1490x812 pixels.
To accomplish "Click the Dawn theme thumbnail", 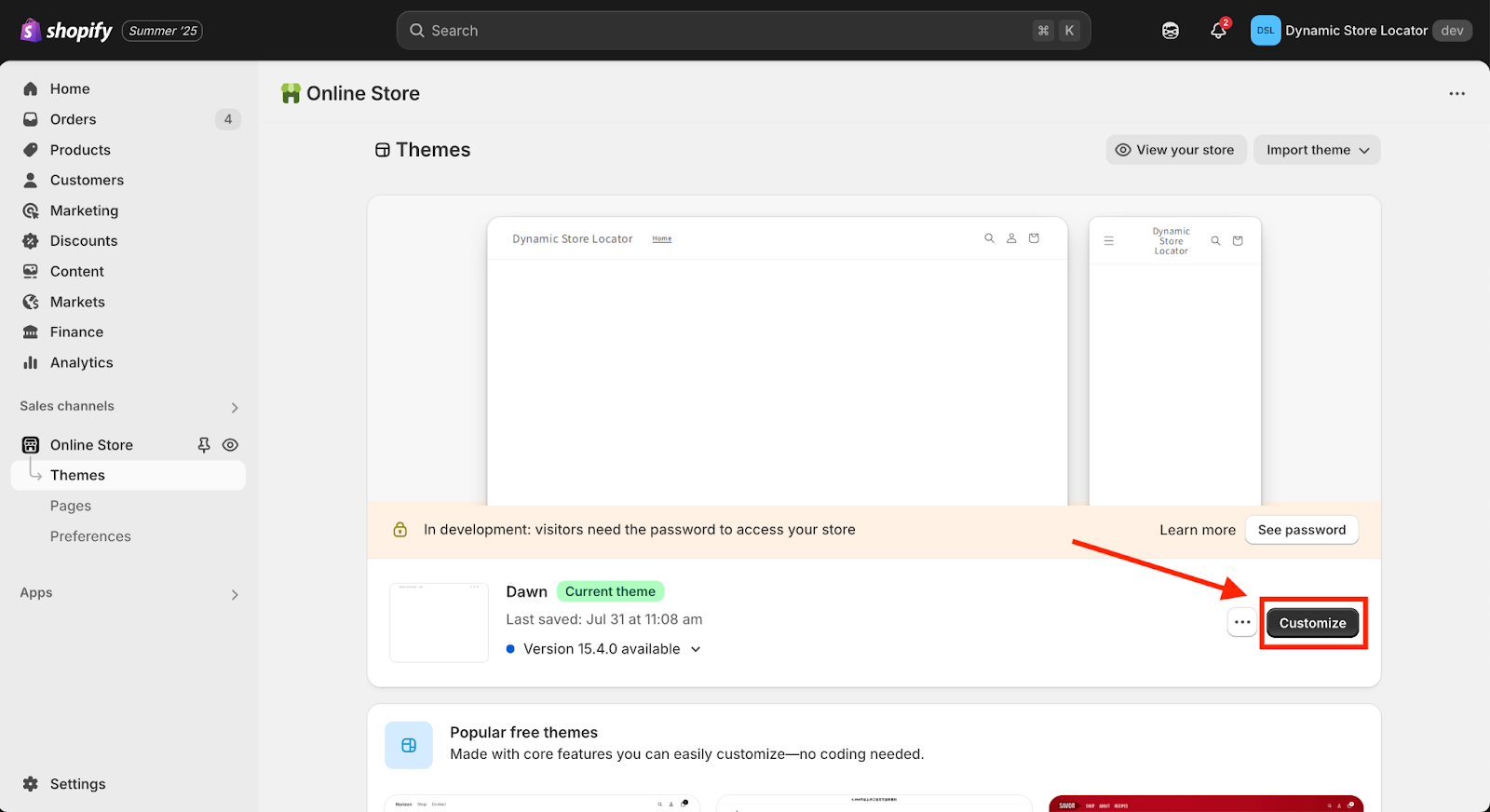I will pyautogui.click(x=439, y=622).
